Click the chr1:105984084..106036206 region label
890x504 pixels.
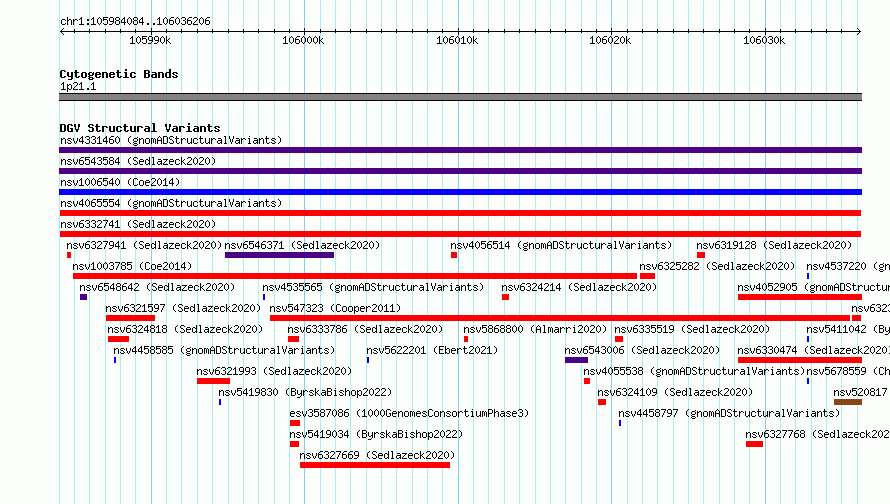(135, 21)
